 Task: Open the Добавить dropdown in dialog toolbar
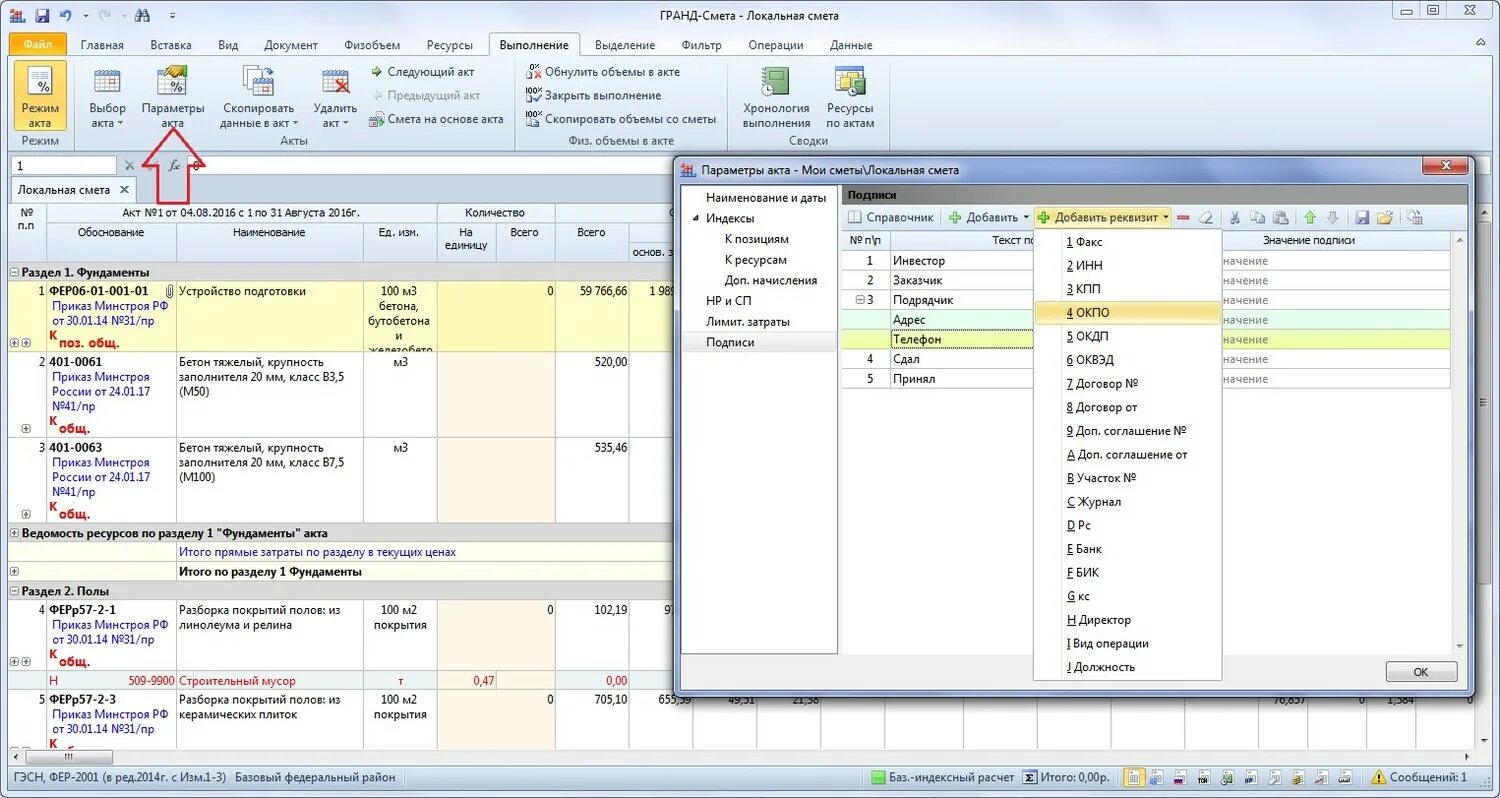pos(989,217)
